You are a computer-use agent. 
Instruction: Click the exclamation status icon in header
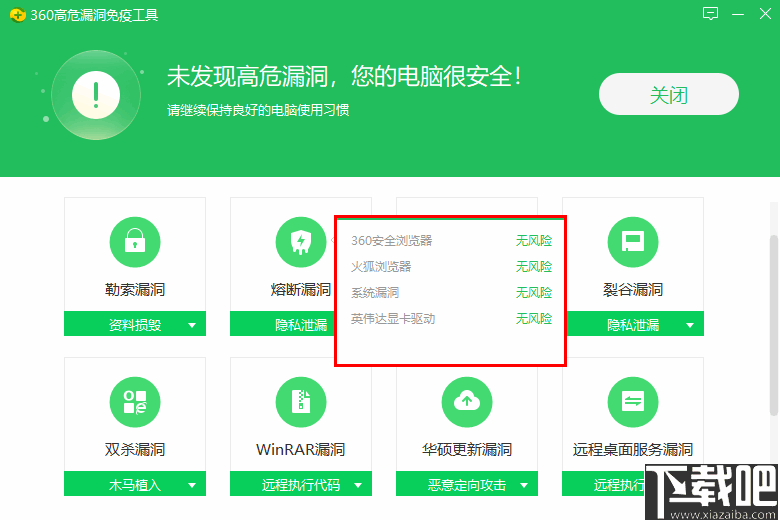click(x=96, y=95)
